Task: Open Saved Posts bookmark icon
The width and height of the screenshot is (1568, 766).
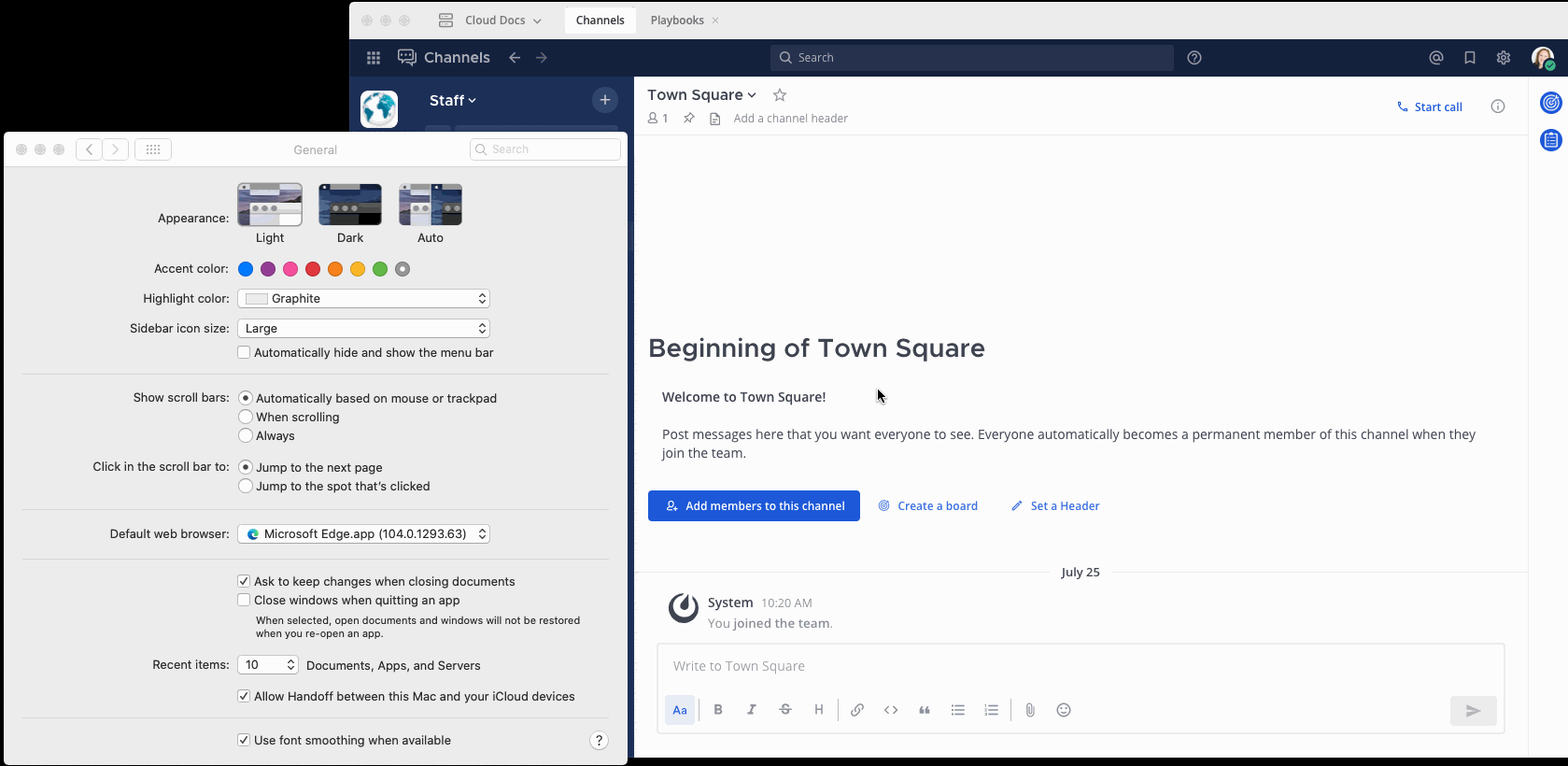Action: tap(1470, 58)
